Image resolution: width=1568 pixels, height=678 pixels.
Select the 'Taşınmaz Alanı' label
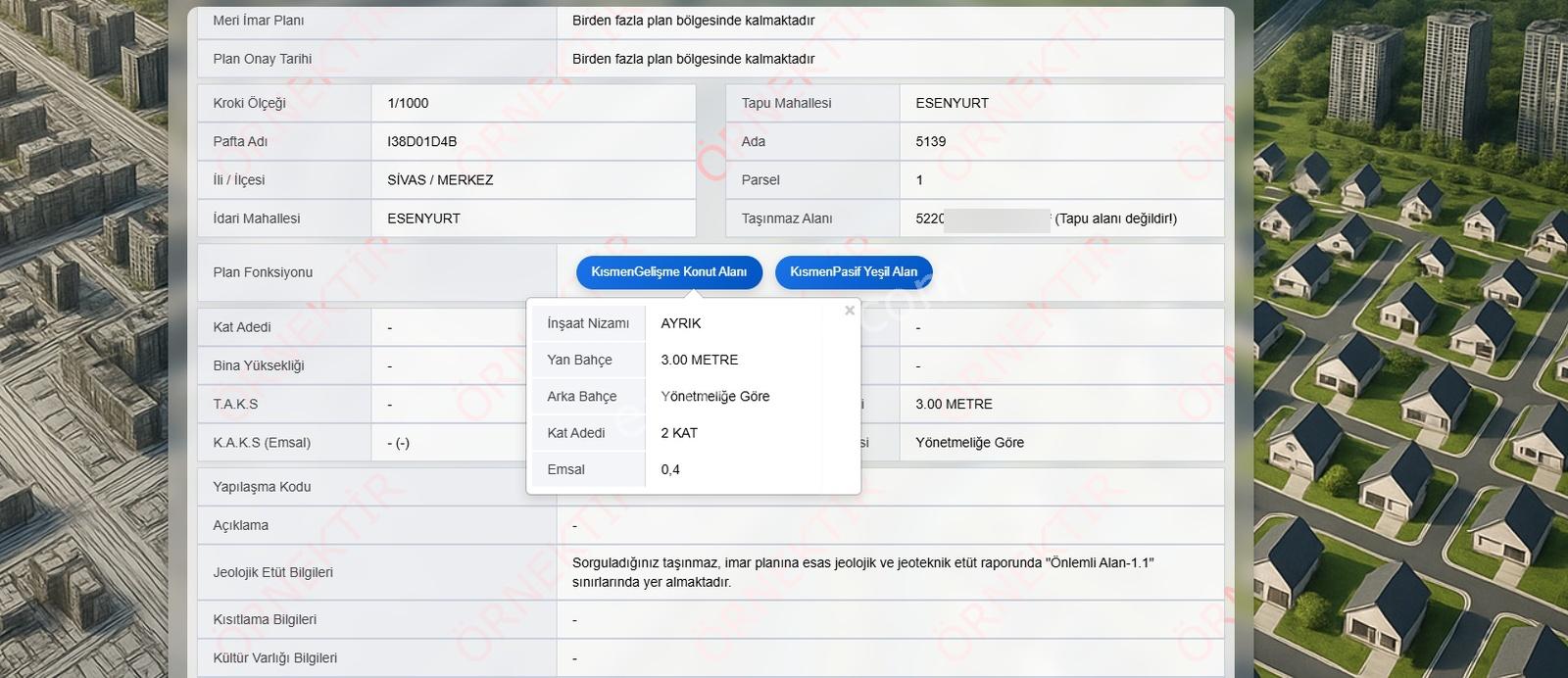click(x=787, y=218)
